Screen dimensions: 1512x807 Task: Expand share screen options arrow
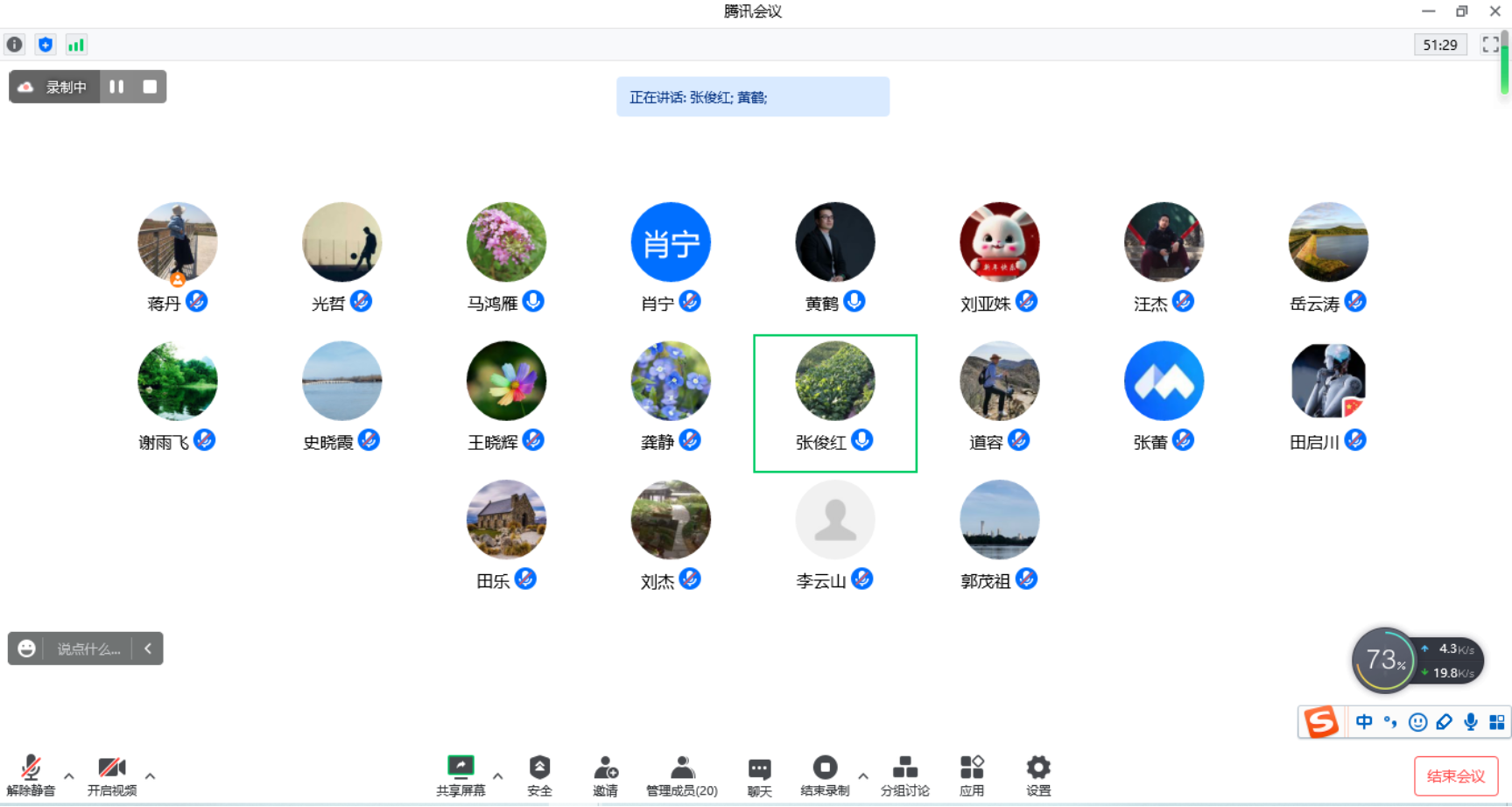(498, 775)
